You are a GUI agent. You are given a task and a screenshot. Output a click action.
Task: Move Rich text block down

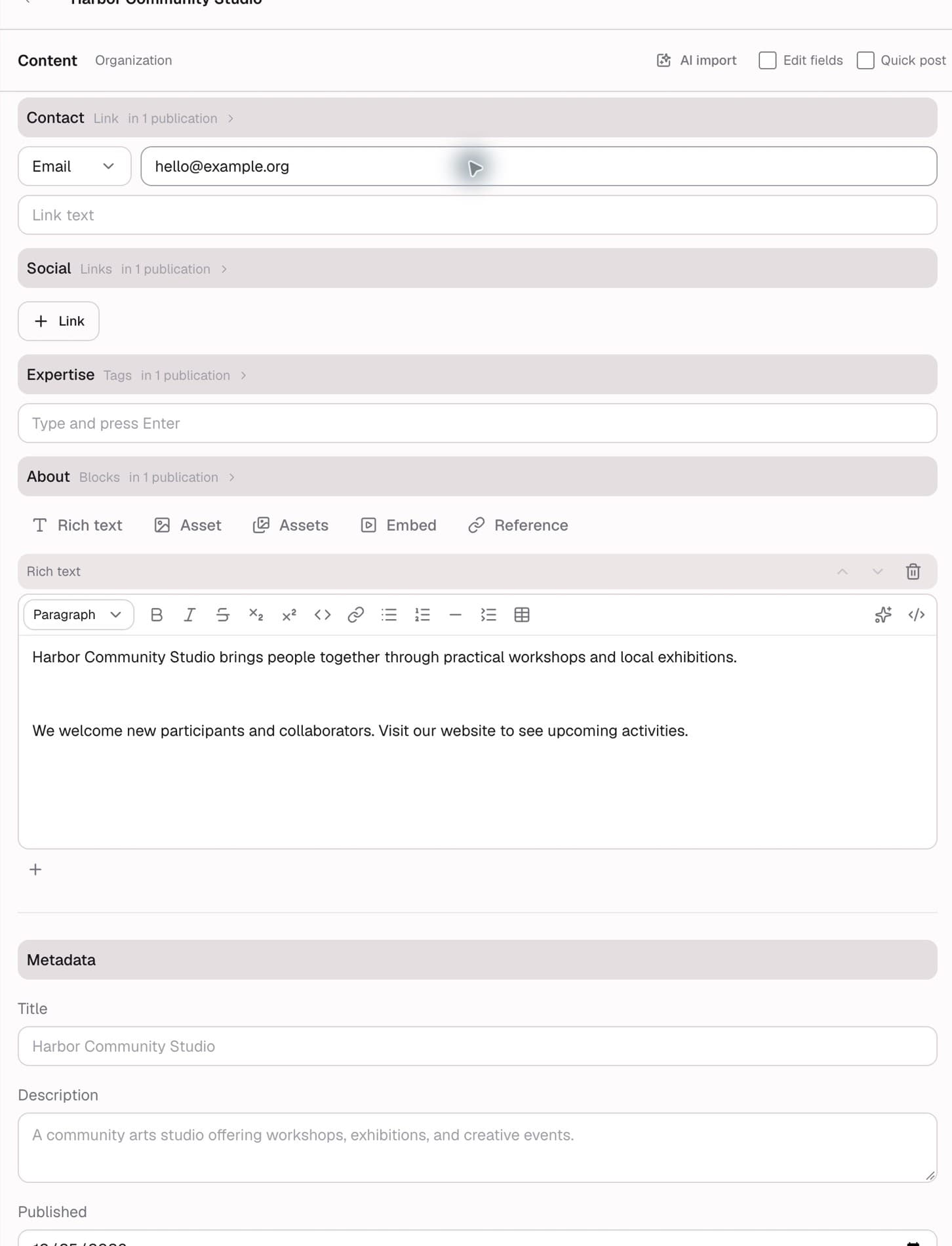(x=878, y=571)
